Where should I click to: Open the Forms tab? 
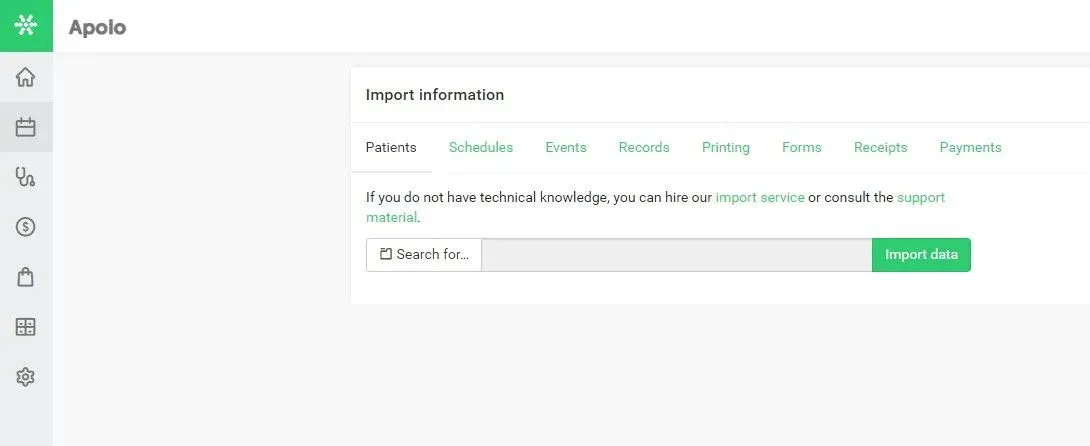802,147
